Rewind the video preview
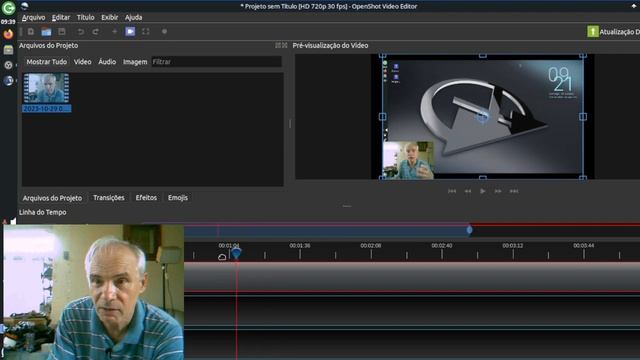This screenshot has height=360, width=640. [x=468, y=191]
